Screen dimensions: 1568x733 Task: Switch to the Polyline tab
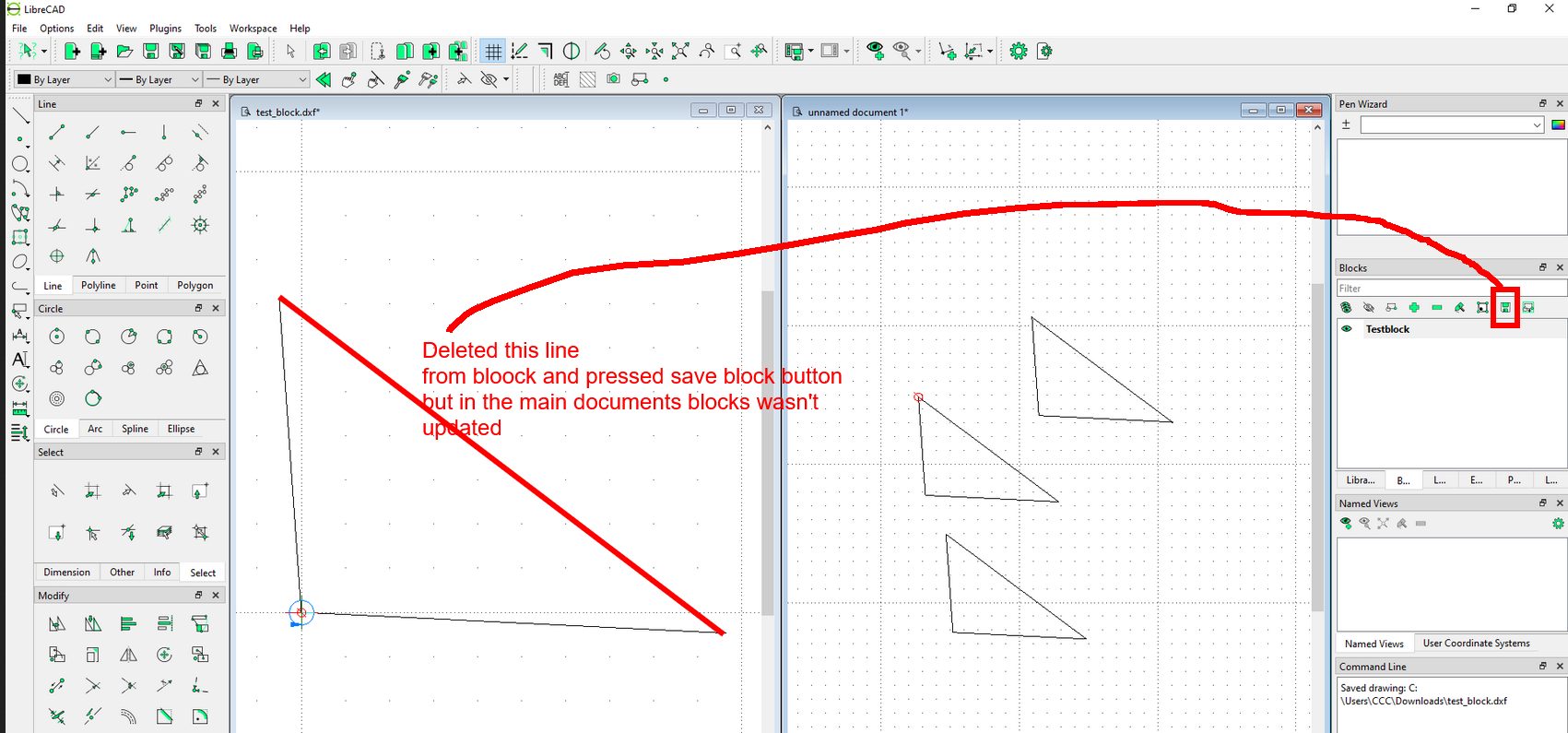99,286
